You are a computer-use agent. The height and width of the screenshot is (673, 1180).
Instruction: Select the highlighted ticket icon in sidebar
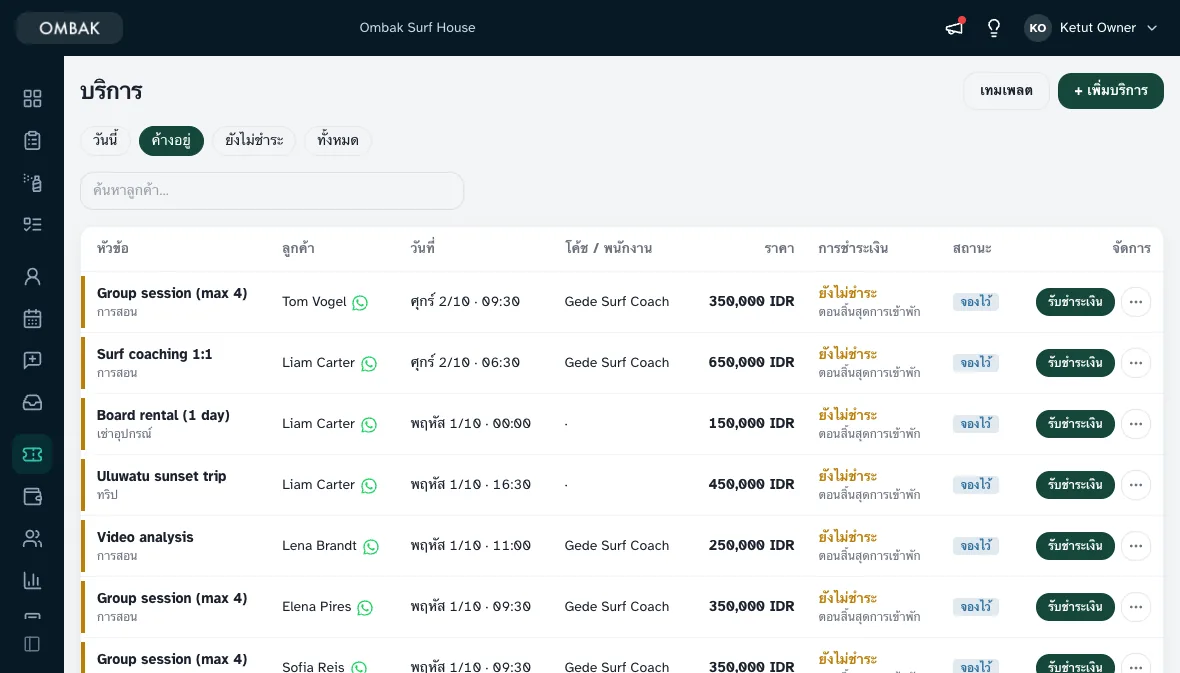32,454
